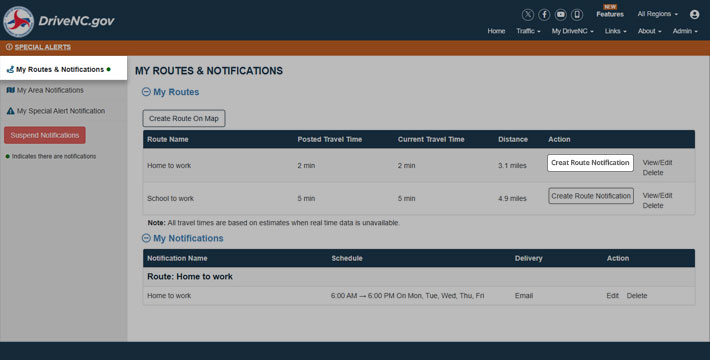Click the Schedule column header
The image size is (710, 360).
(x=347, y=259)
